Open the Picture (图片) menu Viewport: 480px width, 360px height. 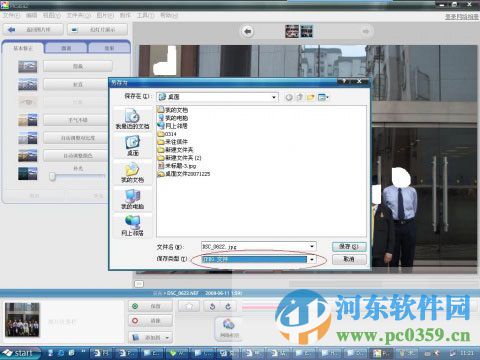(x=105, y=15)
